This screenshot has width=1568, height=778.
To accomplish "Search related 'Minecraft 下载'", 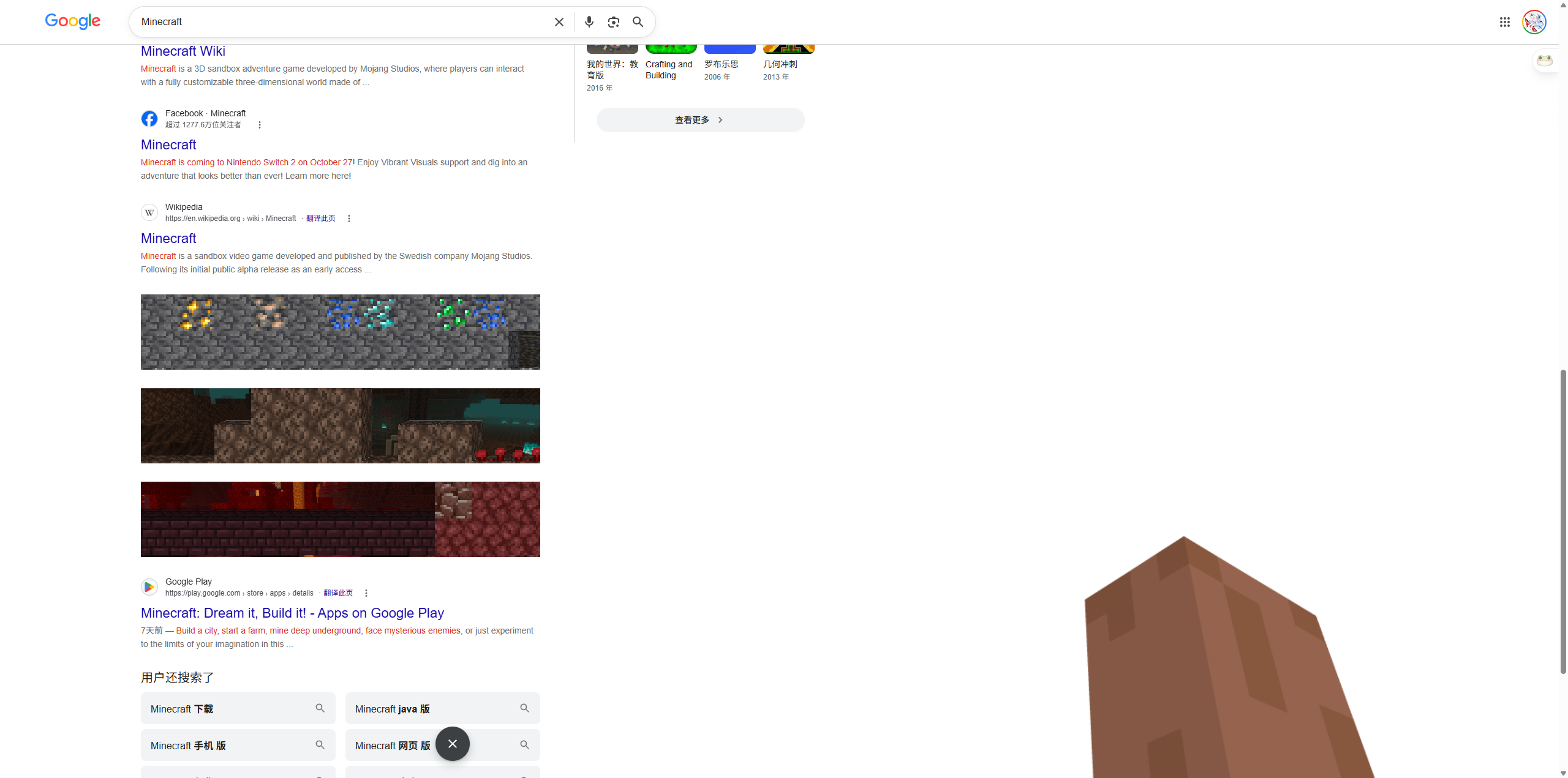I will click(x=238, y=708).
